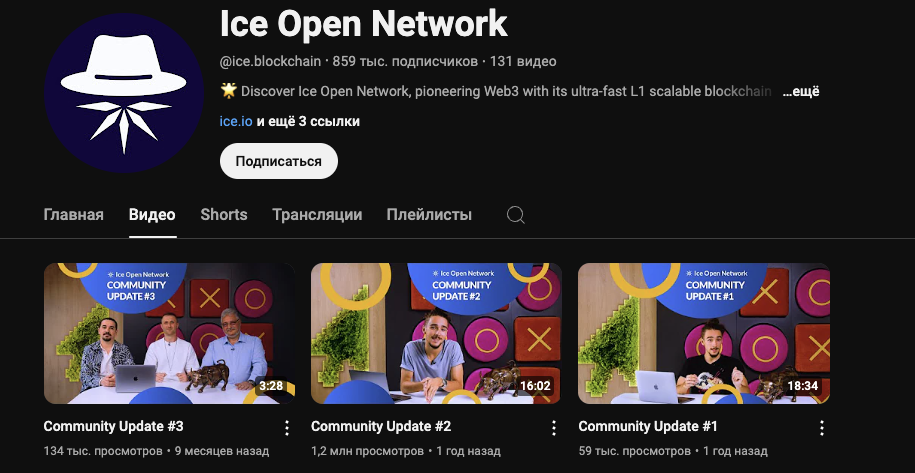Open the Community Update #2 video title
Screen dimensions: 915x473
pos(381,426)
